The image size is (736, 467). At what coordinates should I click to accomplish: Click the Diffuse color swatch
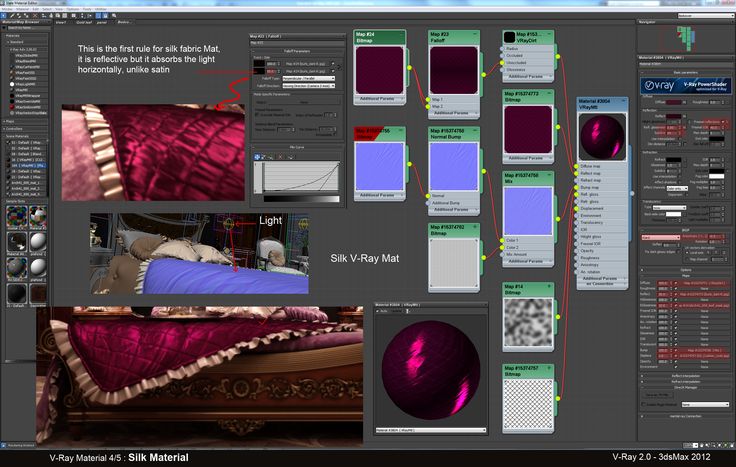click(674, 102)
